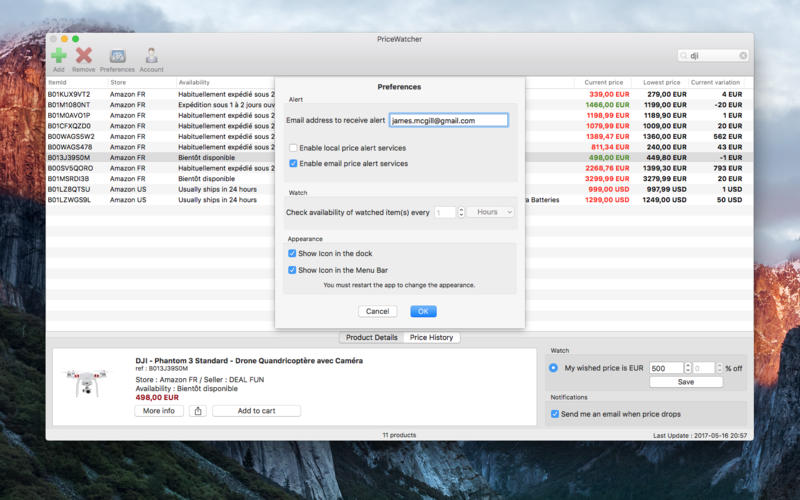Click the email address input field
This screenshot has height=500, width=800.
[x=448, y=120]
